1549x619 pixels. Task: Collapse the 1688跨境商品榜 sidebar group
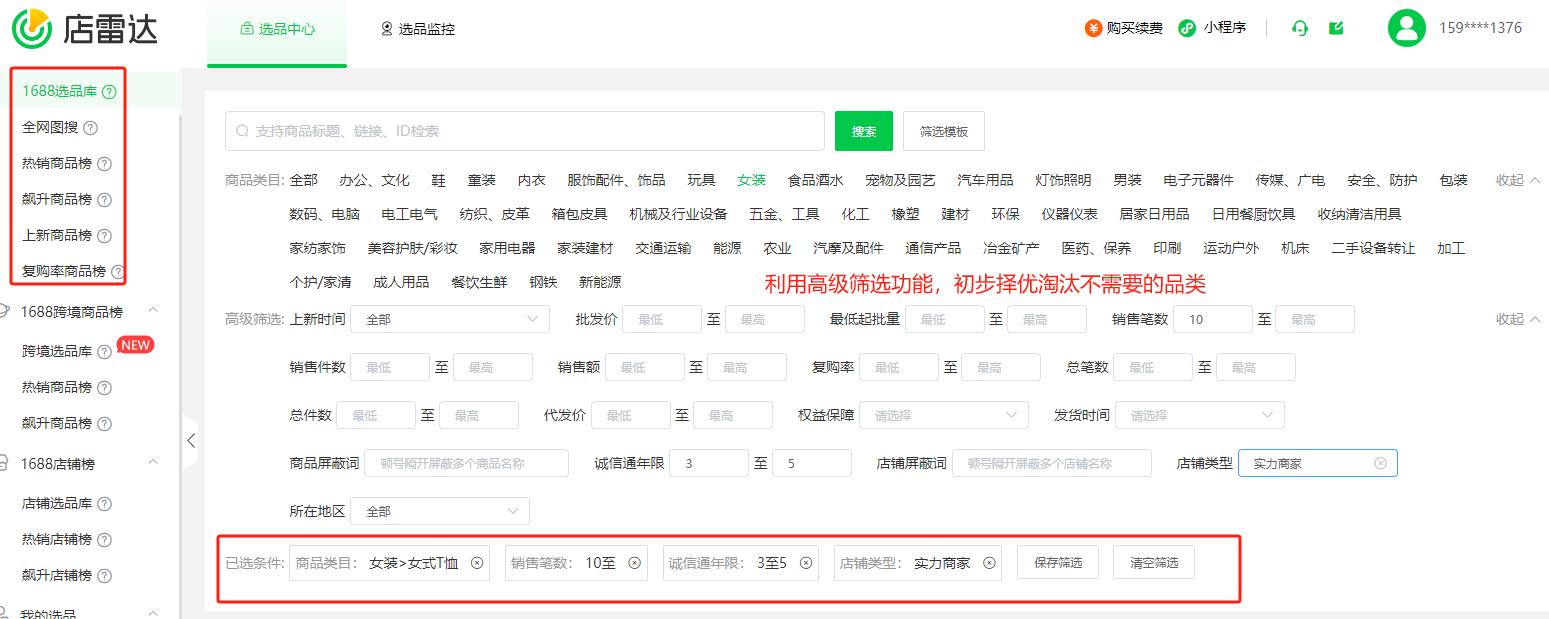153,312
